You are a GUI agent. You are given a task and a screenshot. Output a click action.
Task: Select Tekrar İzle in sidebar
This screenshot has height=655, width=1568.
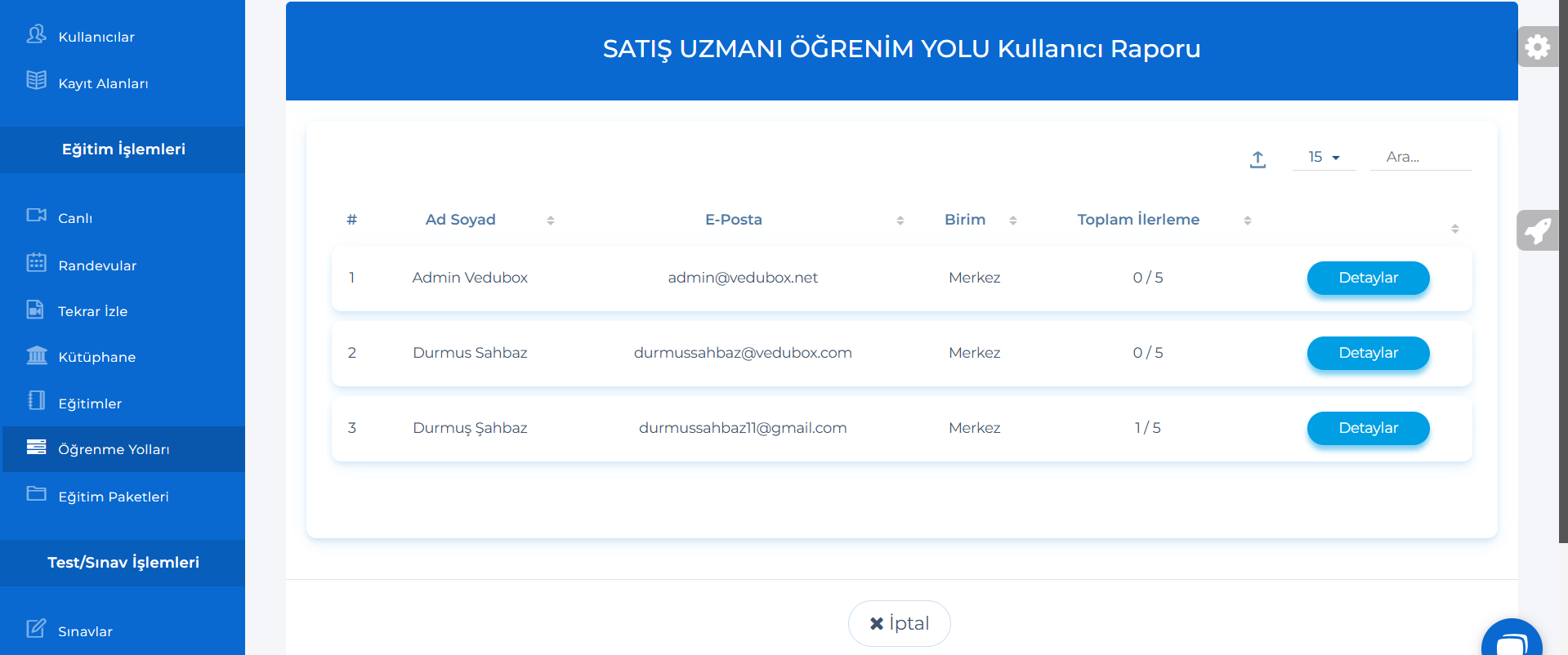point(92,311)
